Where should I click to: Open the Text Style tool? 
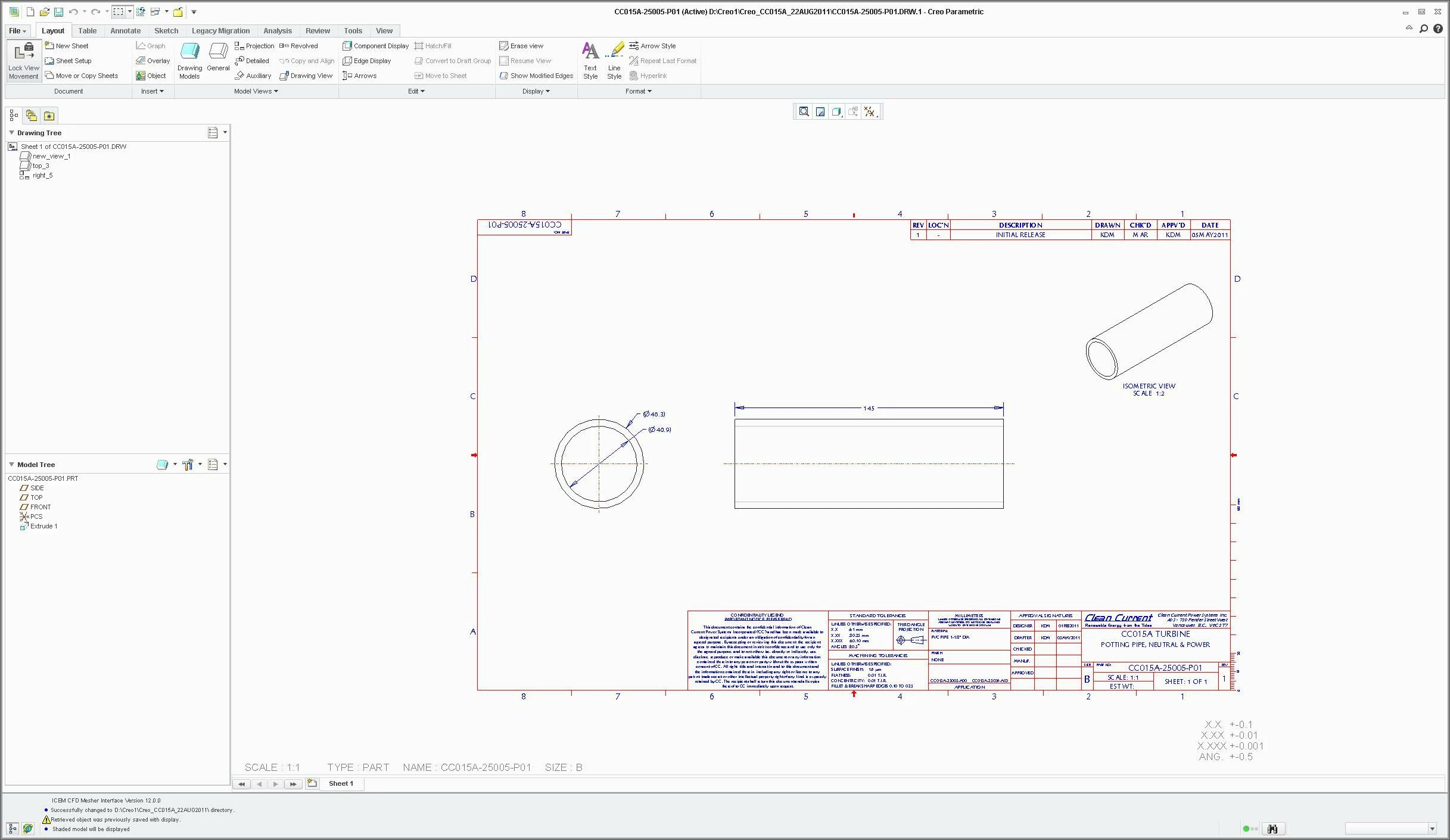590,60
